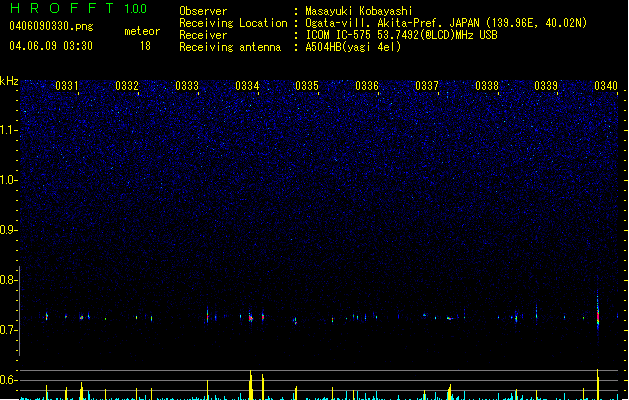Image resolution: width=629 pixels, height=400 pixels.
Task: Click the 0.6 kHz frequency label
Action: pos(8,380)
